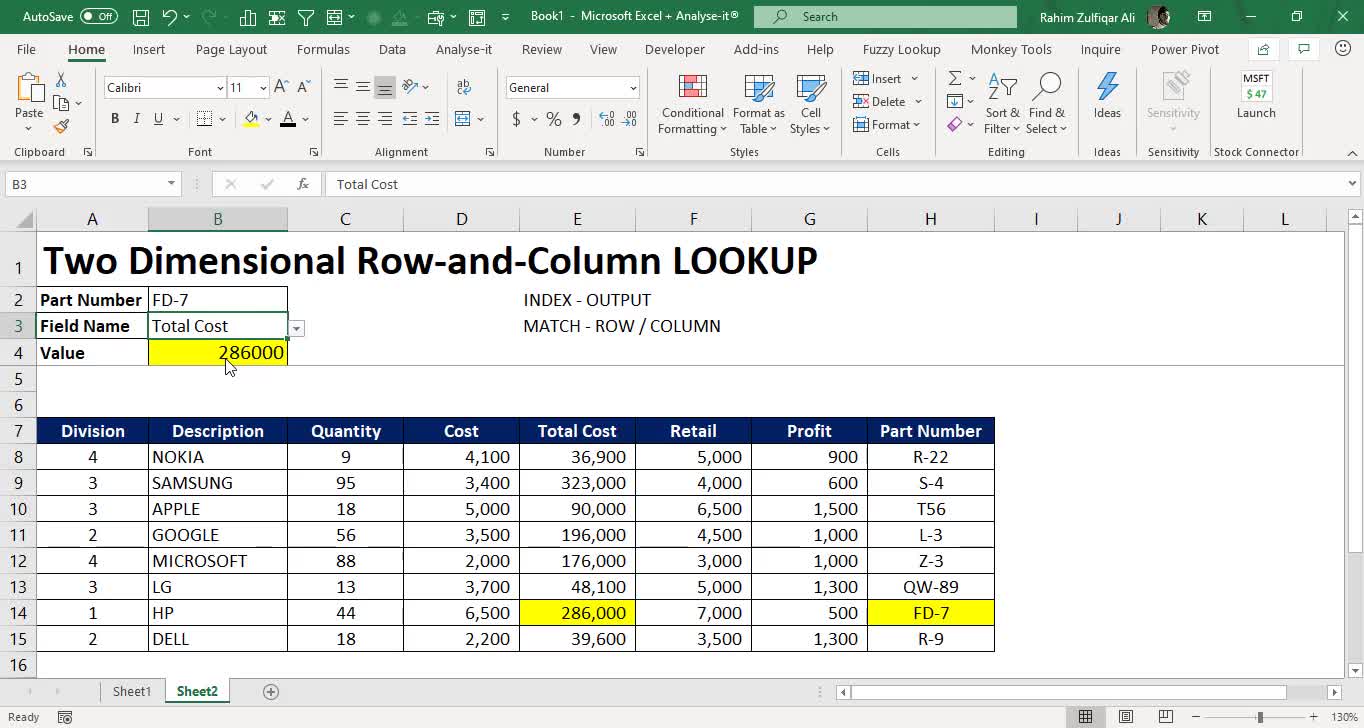Click Percent Style icon
Image resolution: width=1364 pixels, height=728 pixels.
[553, 119]
